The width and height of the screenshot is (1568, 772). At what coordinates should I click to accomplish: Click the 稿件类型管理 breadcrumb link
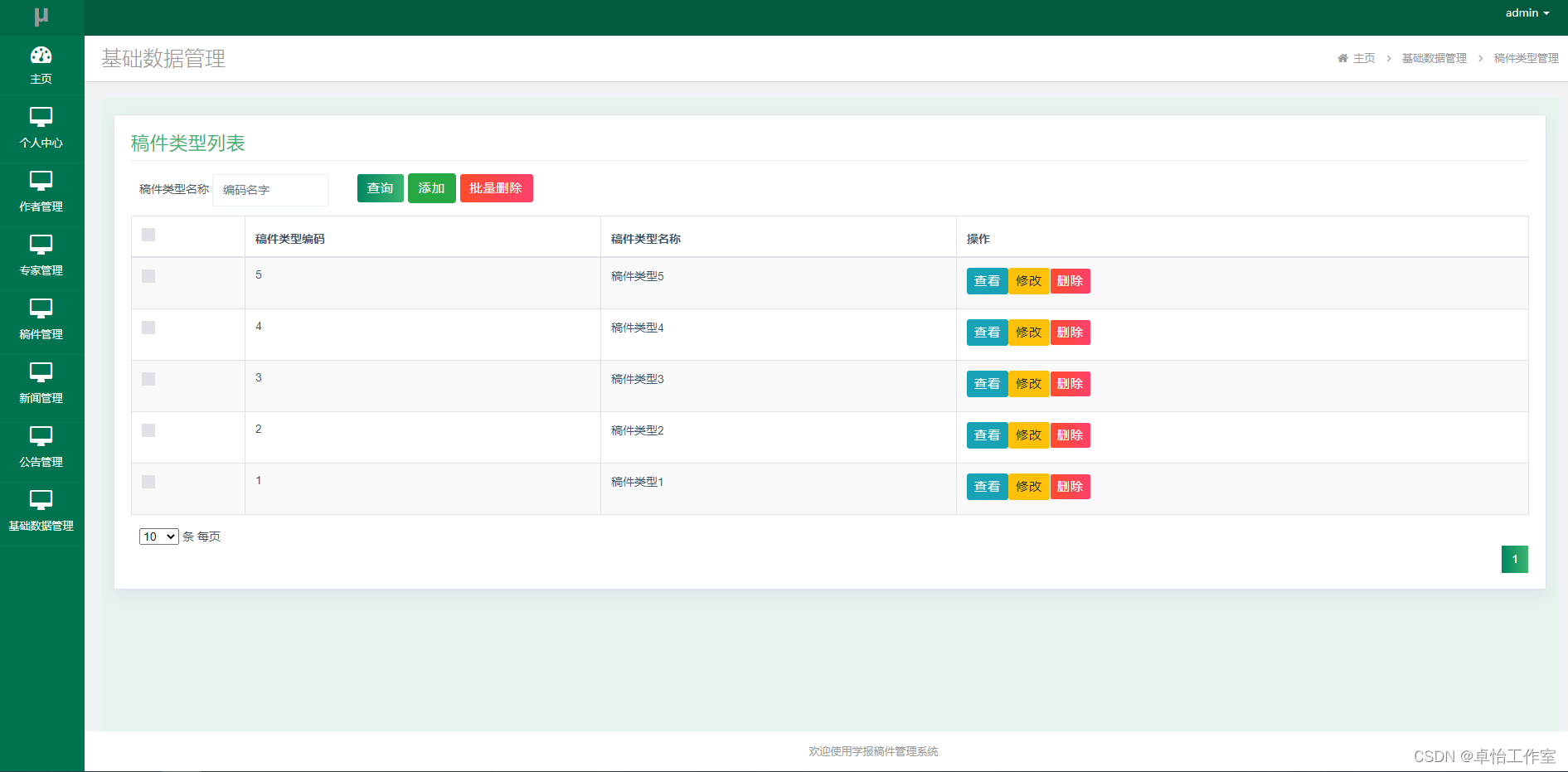(x=1527, y=58)
